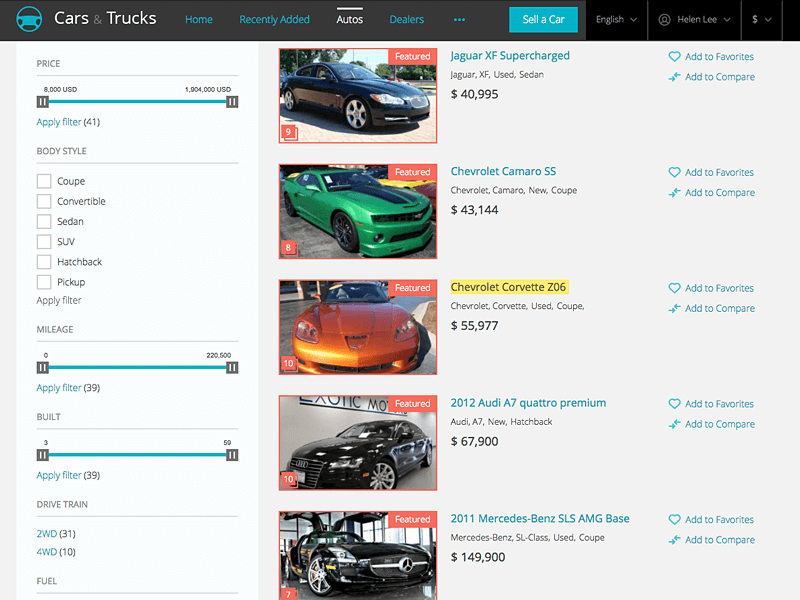Open photo count badge on Mercedes SLS image

[x=289, y=594]
